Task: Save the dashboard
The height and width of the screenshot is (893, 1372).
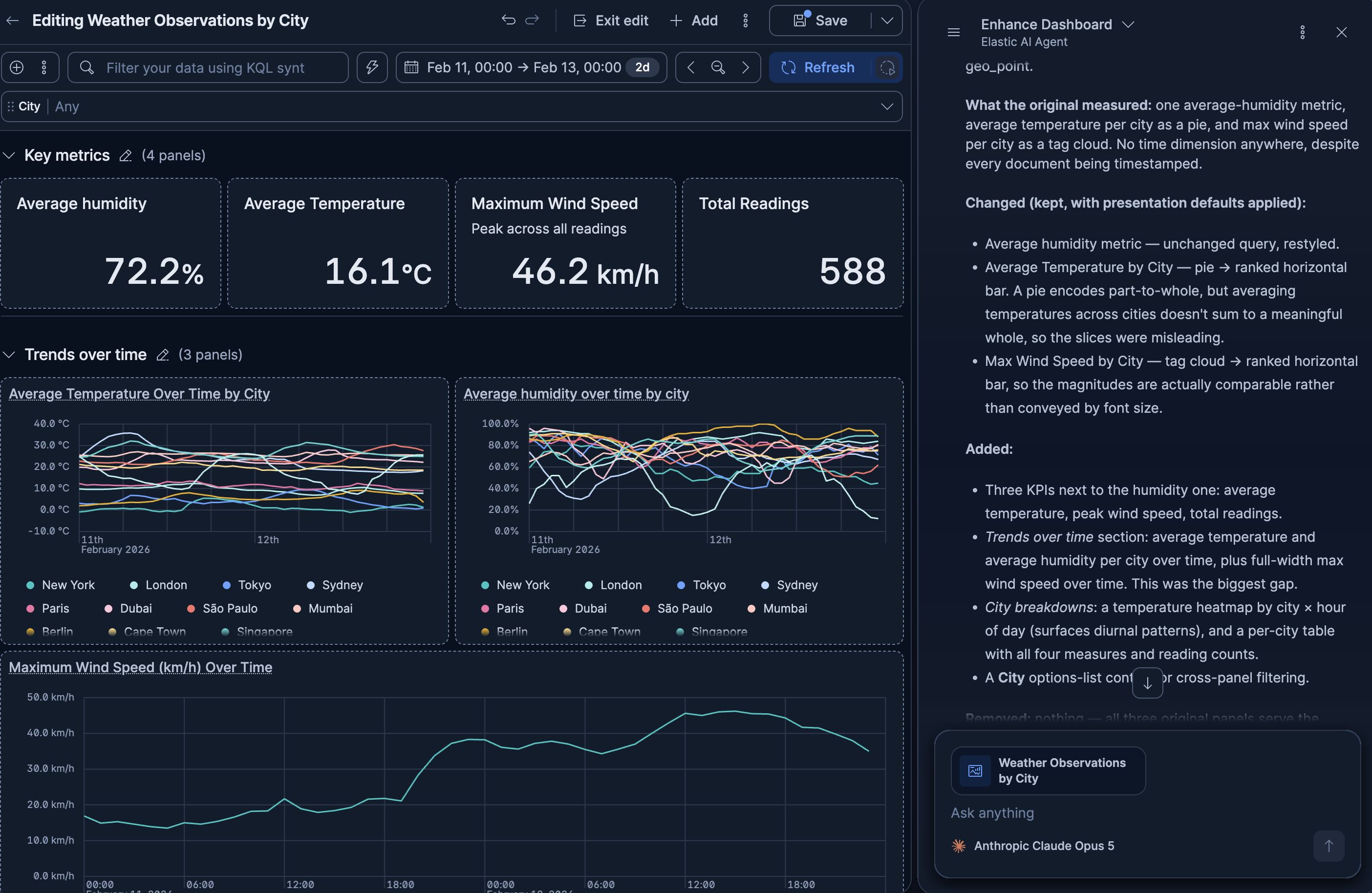Action: coord(820,21)
